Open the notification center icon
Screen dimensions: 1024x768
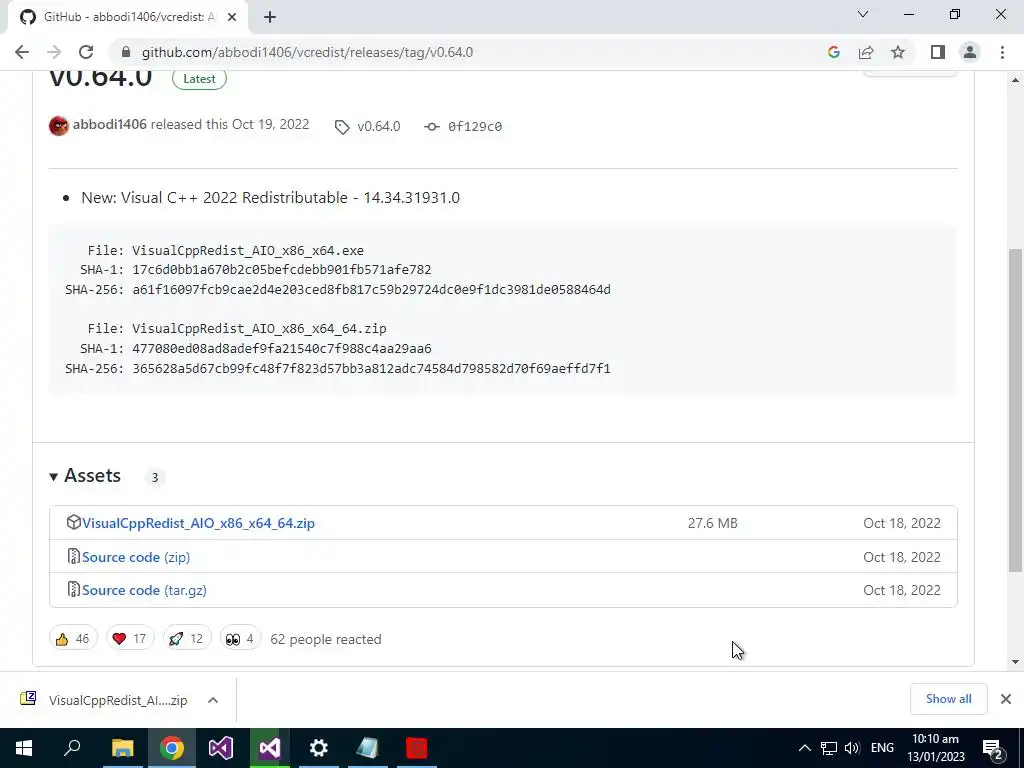pos(992,748)
